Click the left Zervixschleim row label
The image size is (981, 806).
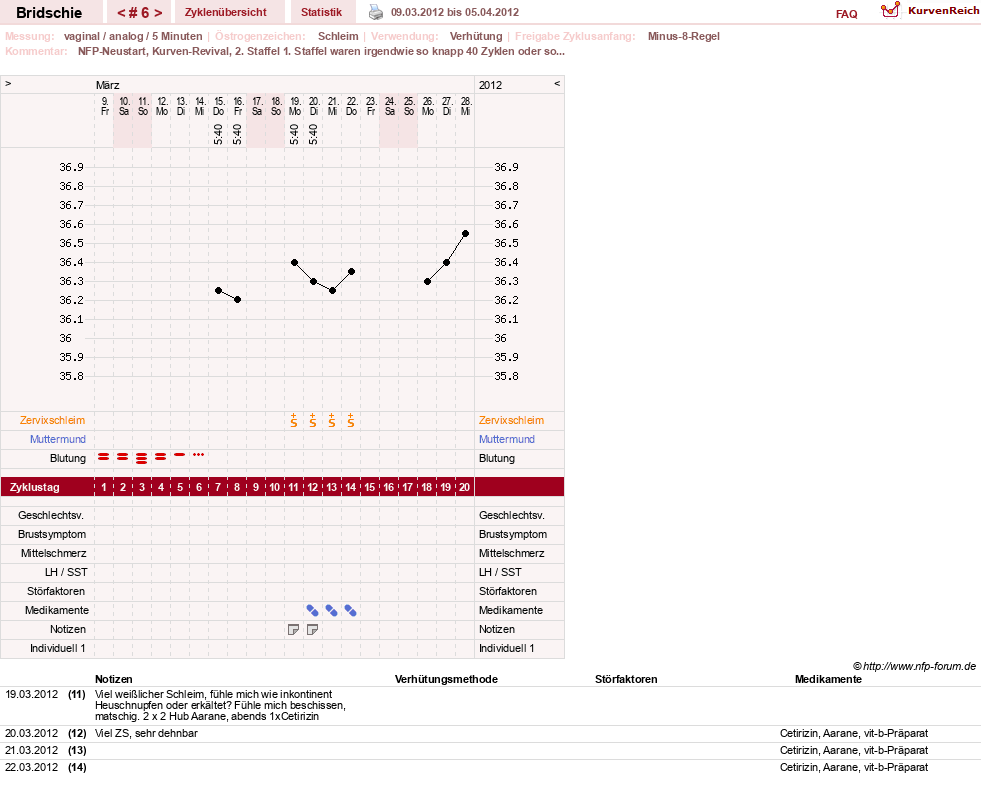click(53, 421)
